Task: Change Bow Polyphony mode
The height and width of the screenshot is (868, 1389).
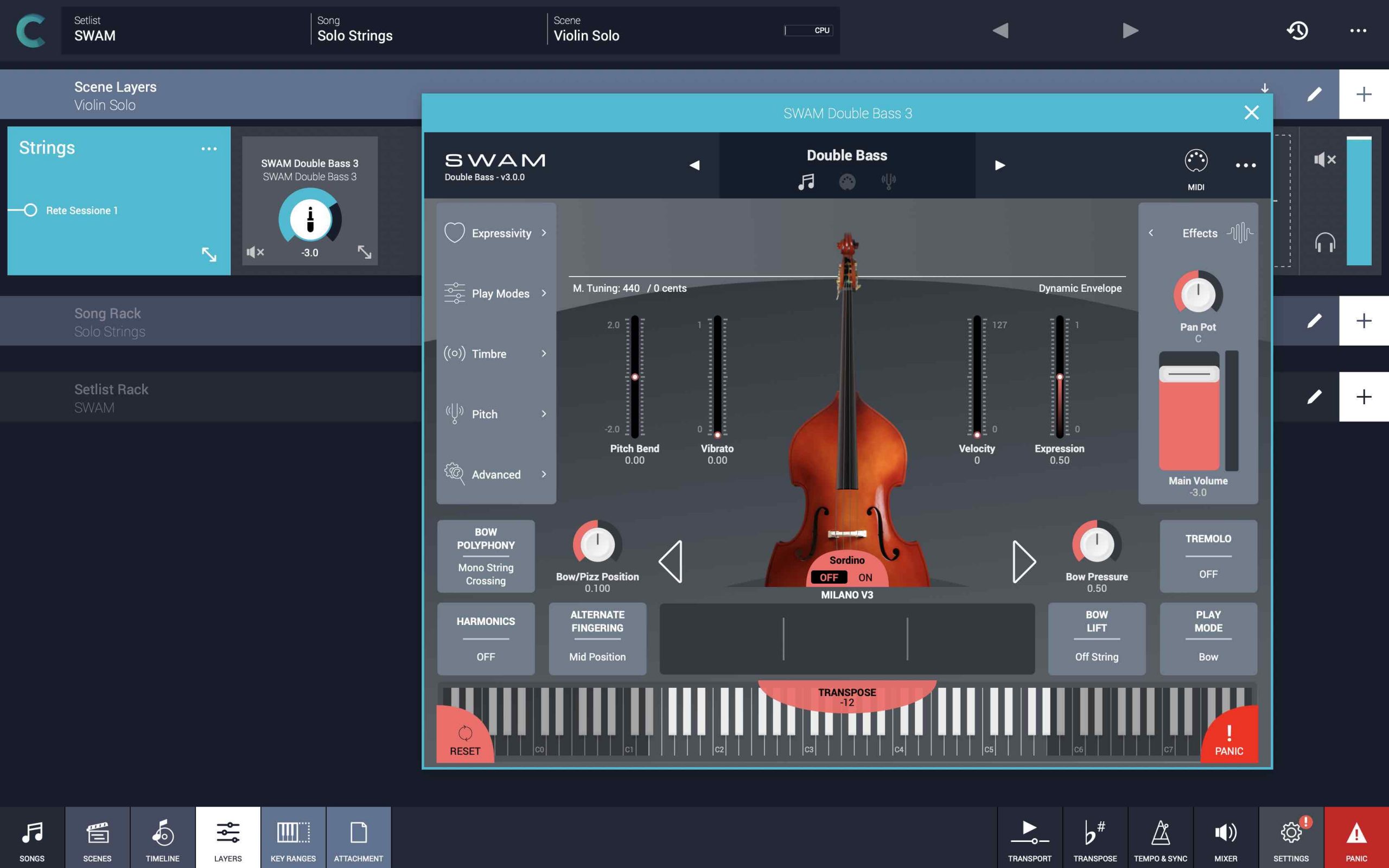Action: pos(486,556)
